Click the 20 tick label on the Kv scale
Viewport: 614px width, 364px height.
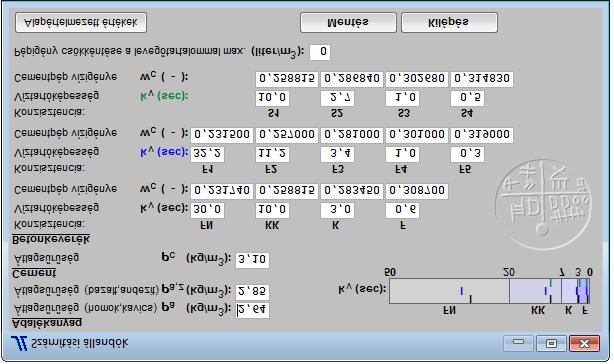(x=509, y=272)
